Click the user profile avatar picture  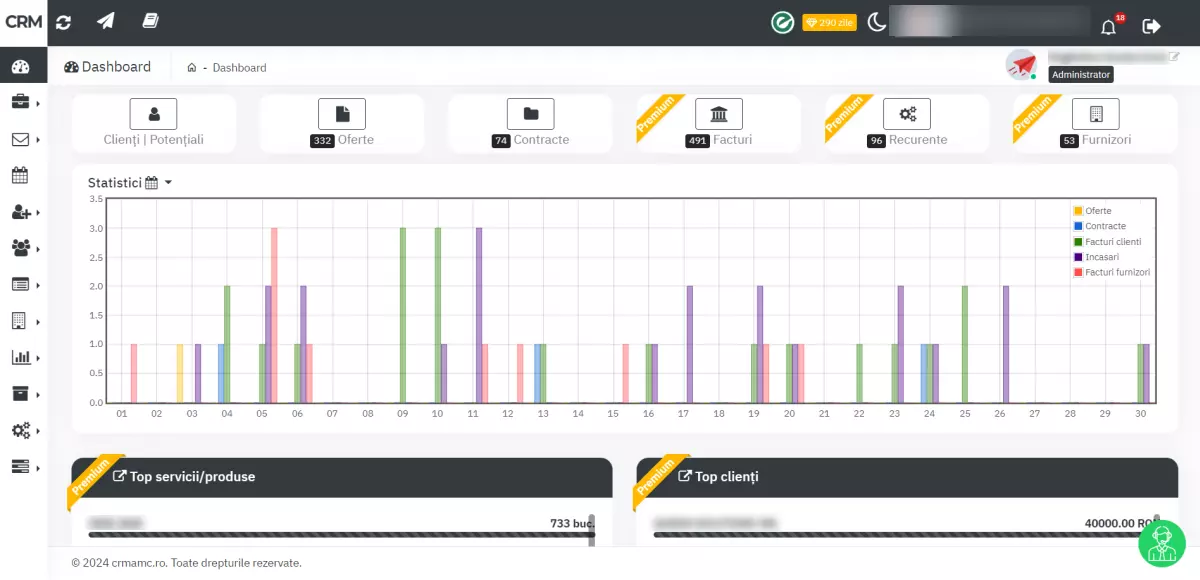pos(1021,65)
